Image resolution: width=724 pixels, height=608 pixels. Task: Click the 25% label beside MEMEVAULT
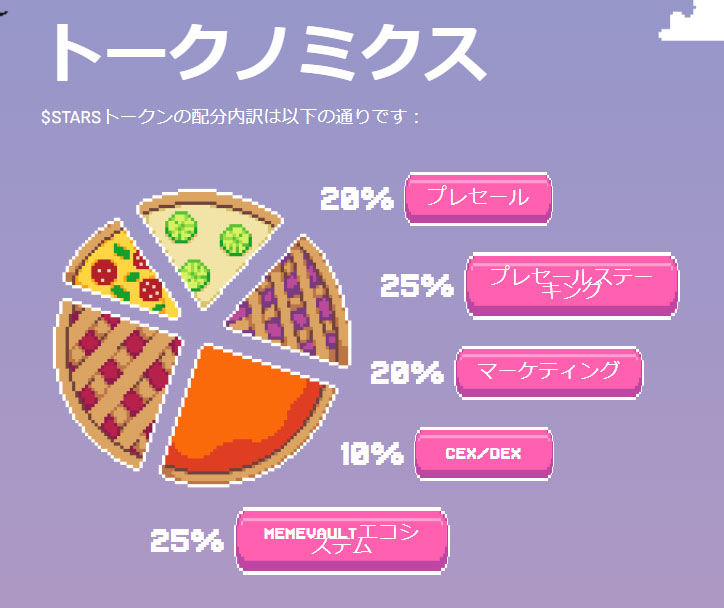[x=187, y=540]
